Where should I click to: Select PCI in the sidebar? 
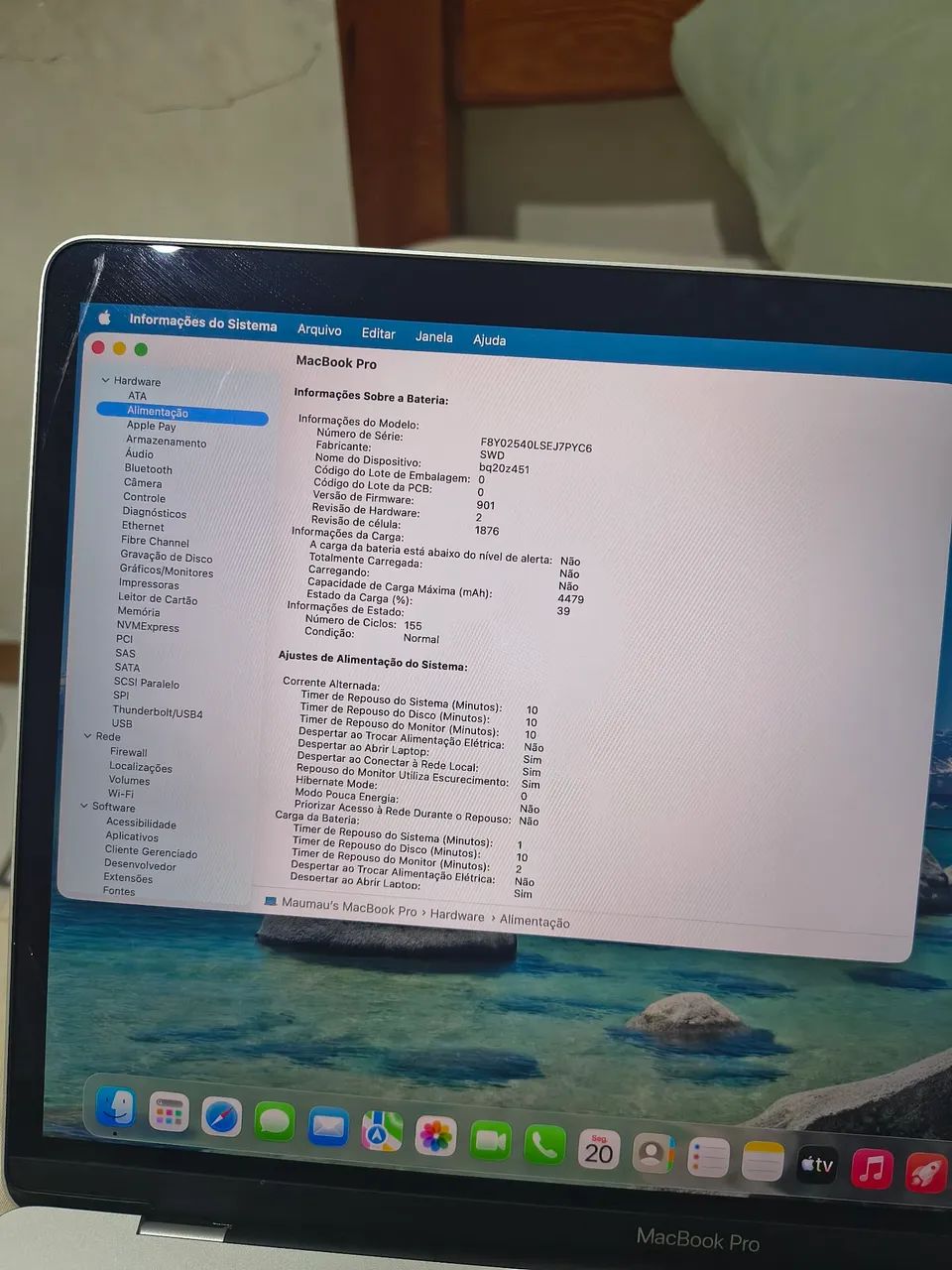tap(124, 639)
